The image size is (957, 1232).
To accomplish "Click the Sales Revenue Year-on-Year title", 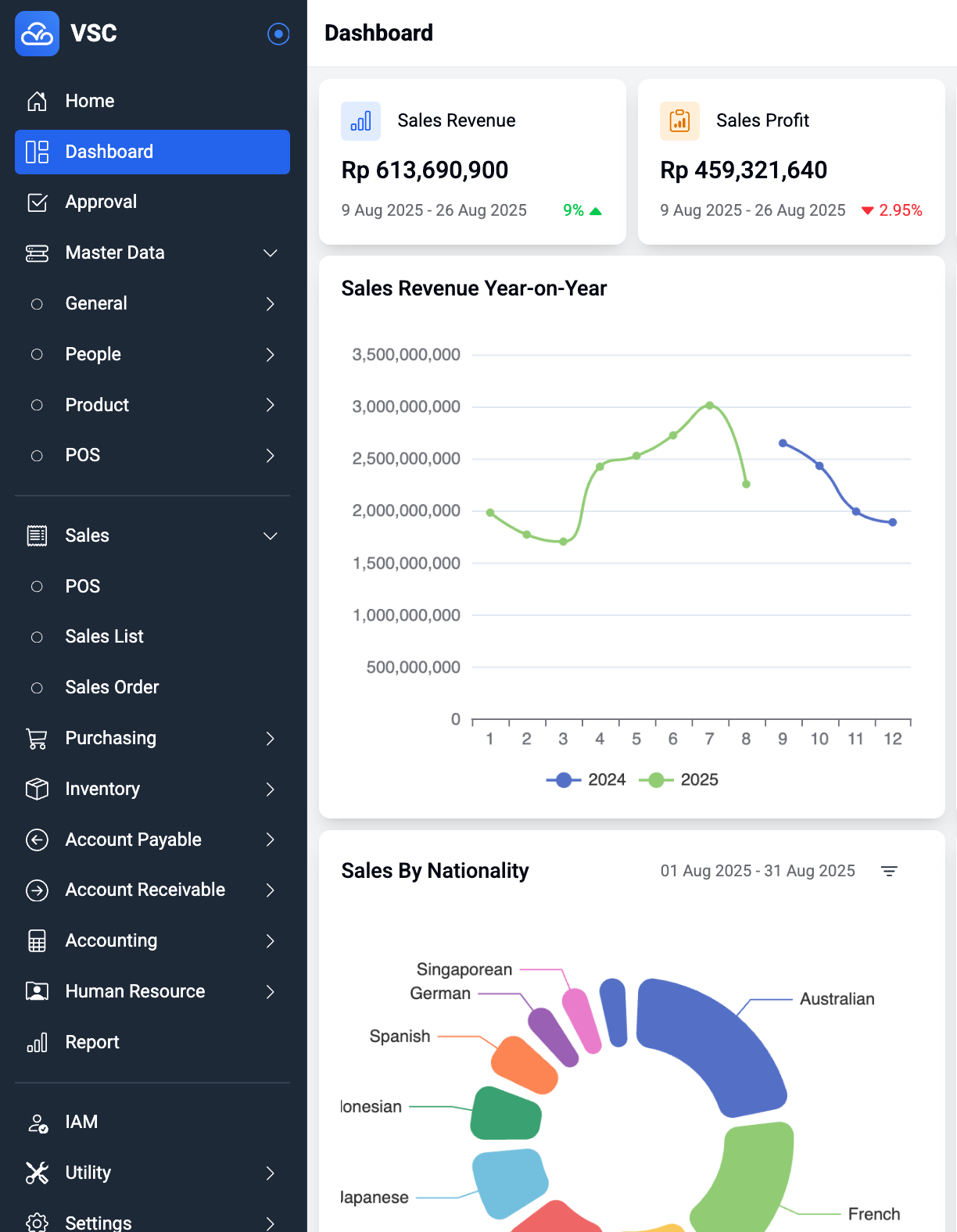I will pos(474,288).
